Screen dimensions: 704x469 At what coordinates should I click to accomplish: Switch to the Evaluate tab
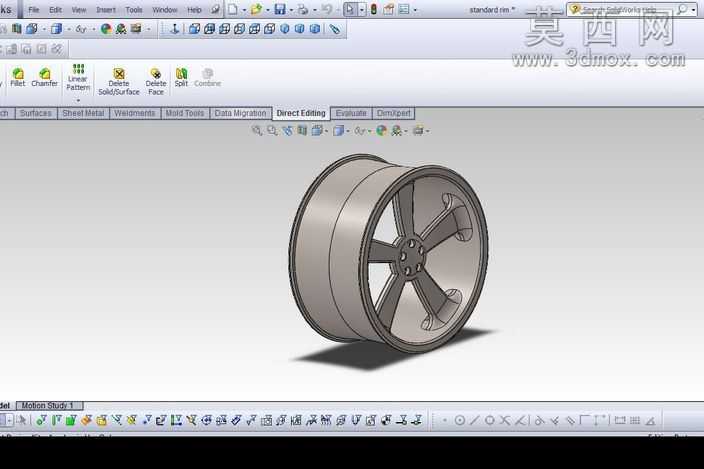click(x=351, y=113)
